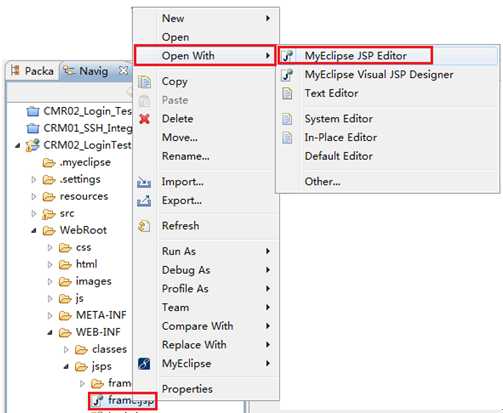Click the Text Editor document icon
Image resolution: width=503 pixels, height=413 pixels.
click(287, 93)
